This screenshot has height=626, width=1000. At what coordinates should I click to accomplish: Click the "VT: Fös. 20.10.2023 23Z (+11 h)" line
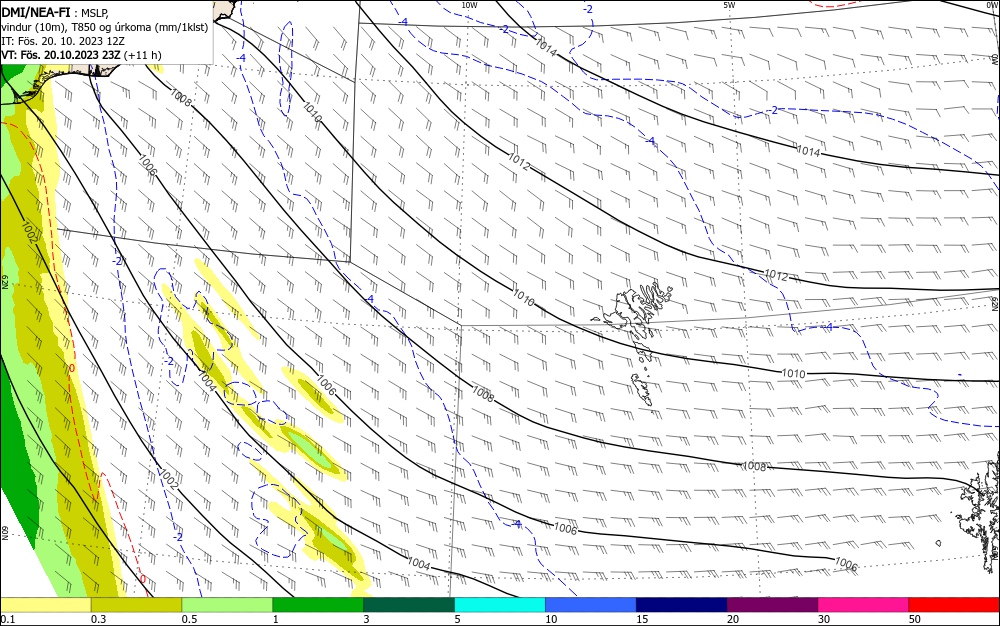pyautogui.click(x=82, y=55)
